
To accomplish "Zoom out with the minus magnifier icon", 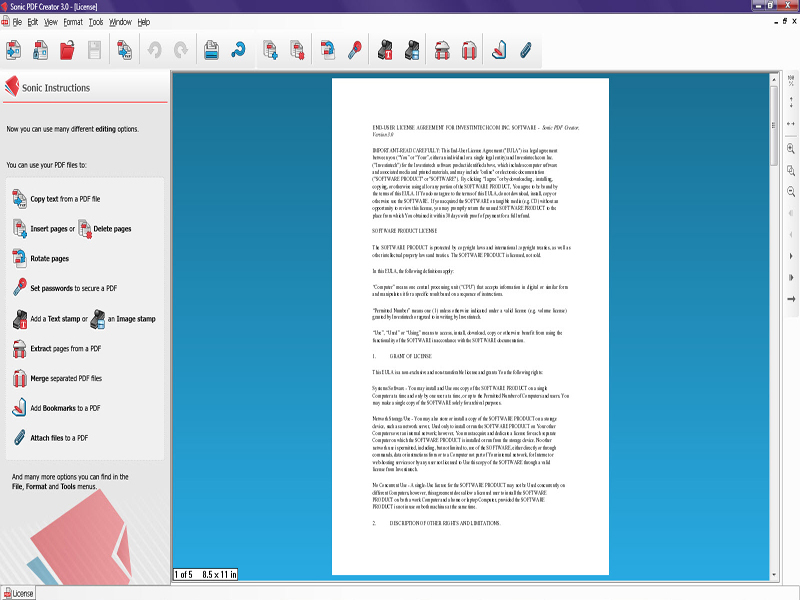I will [x=791, y=192].
